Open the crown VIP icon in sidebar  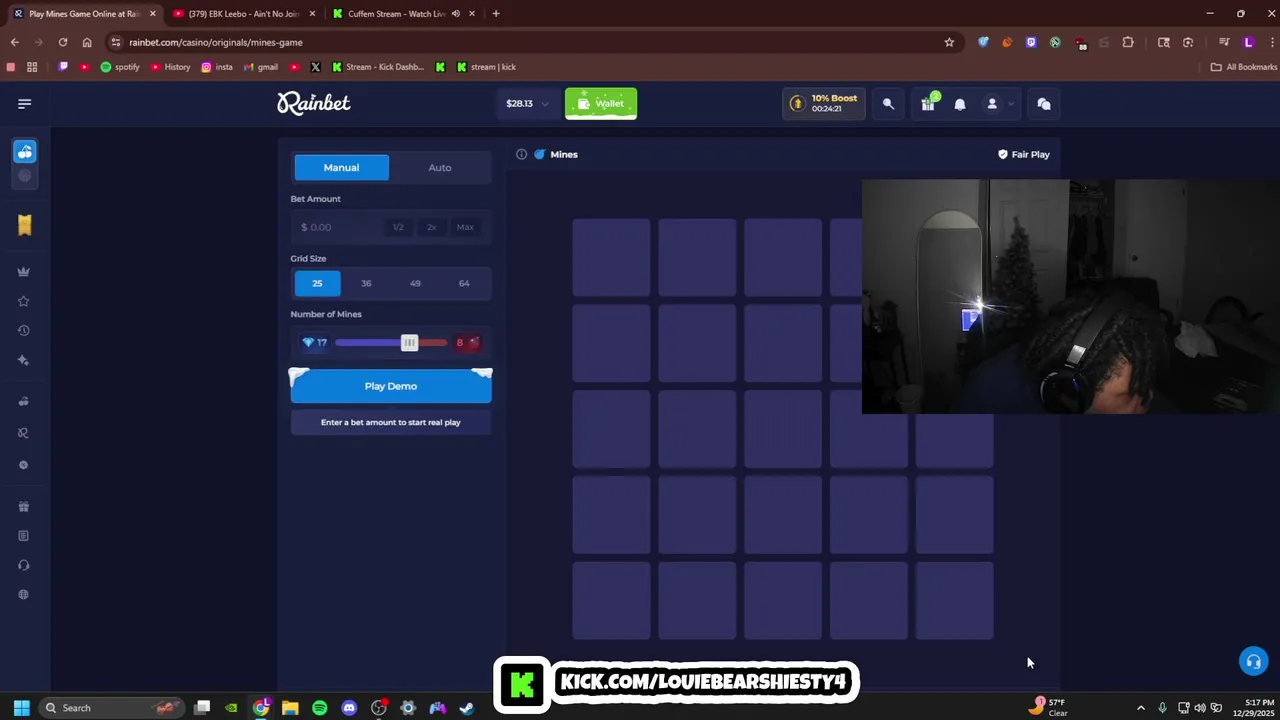point(24,271)
